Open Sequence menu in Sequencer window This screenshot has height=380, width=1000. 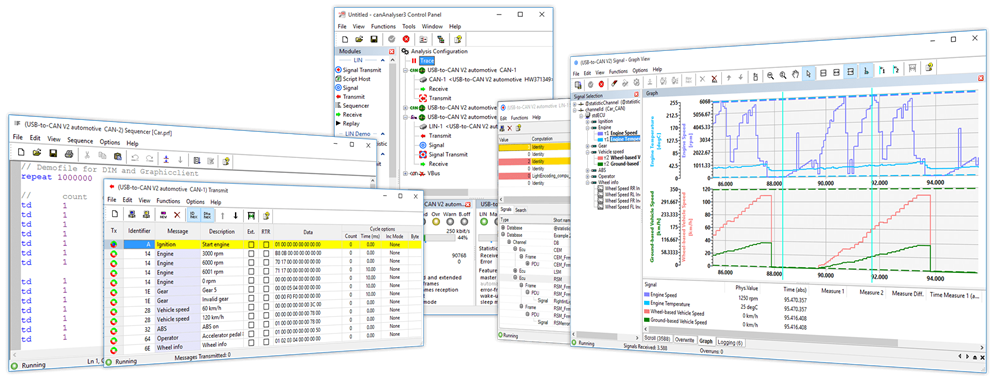[80, 140]
